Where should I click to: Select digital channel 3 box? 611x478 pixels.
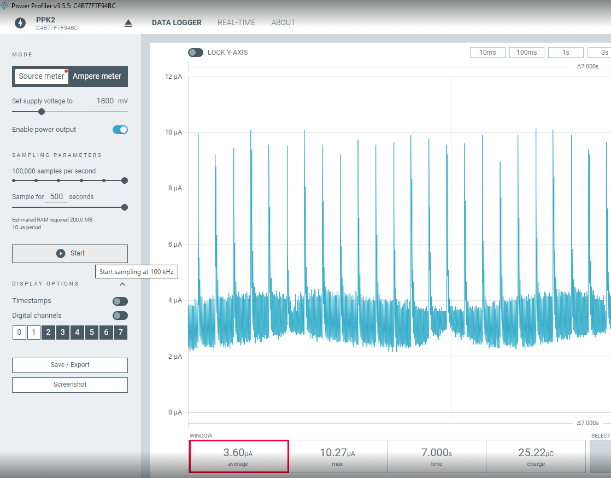[x=62, y=332]
